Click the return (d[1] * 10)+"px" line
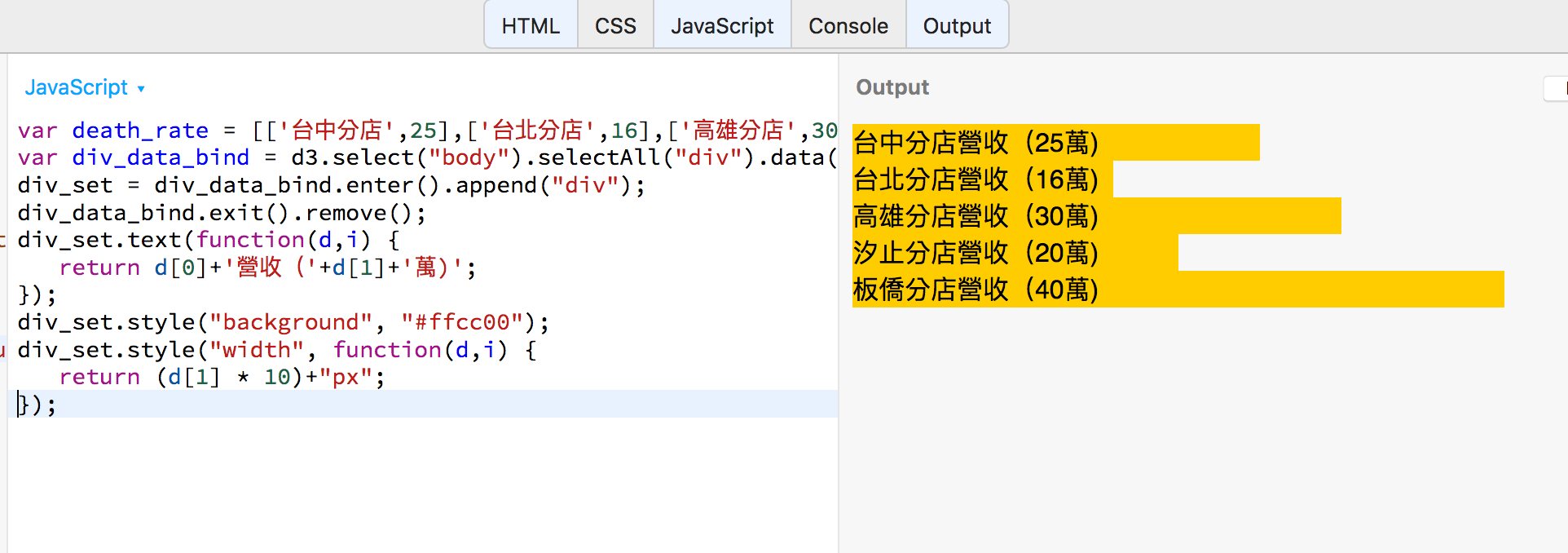The width and height of the screenshot is (1568, 553). click(x=222, y=377)
